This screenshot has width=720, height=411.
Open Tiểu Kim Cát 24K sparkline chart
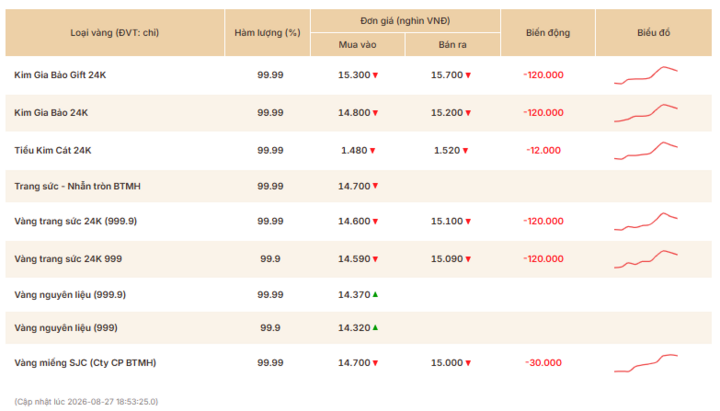(646, 151)
